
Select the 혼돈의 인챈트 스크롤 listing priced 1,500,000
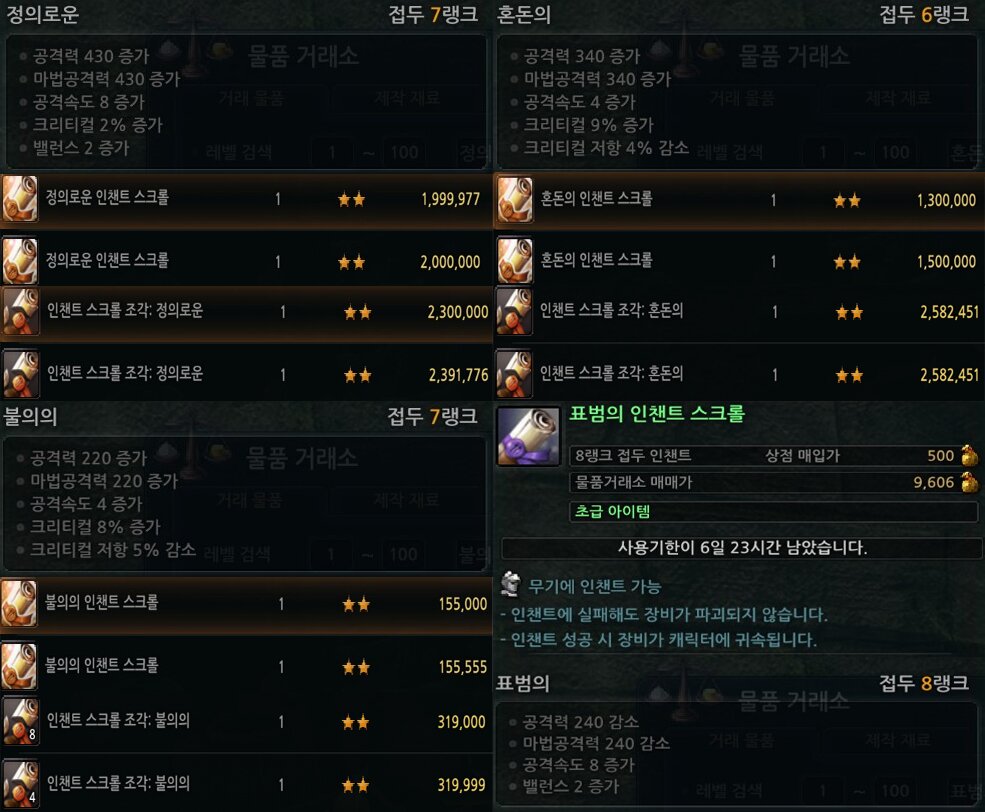739,261
